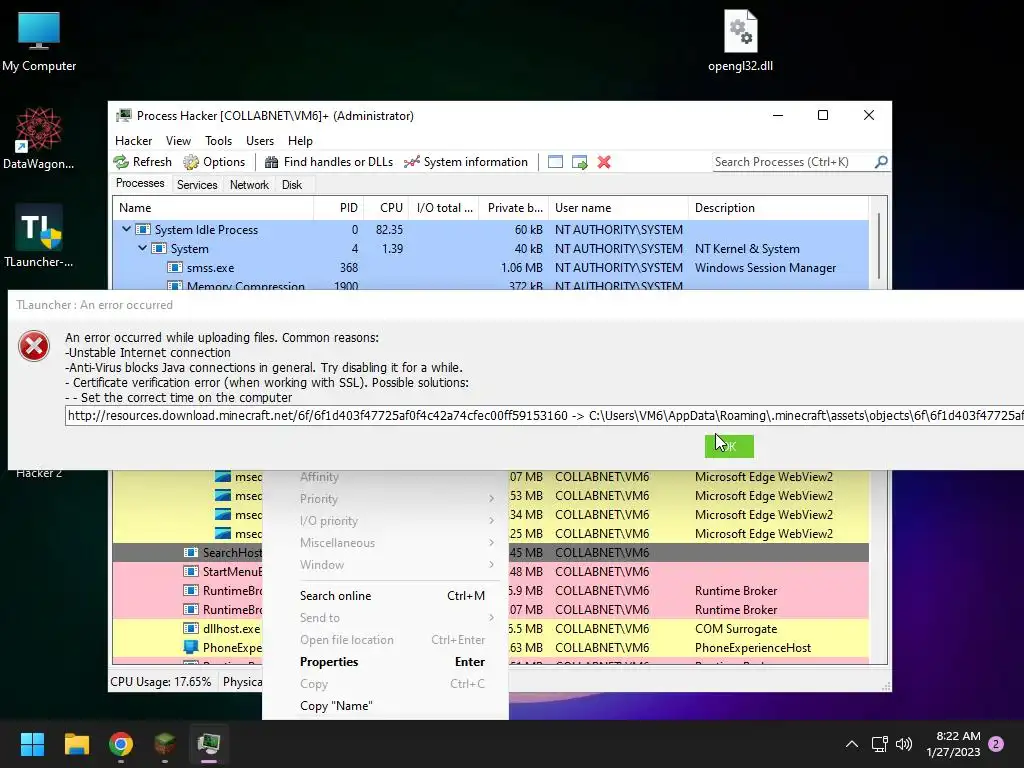Expand Priority submenu
Viewport: 1024px width, 768px height.
point(392,499)
